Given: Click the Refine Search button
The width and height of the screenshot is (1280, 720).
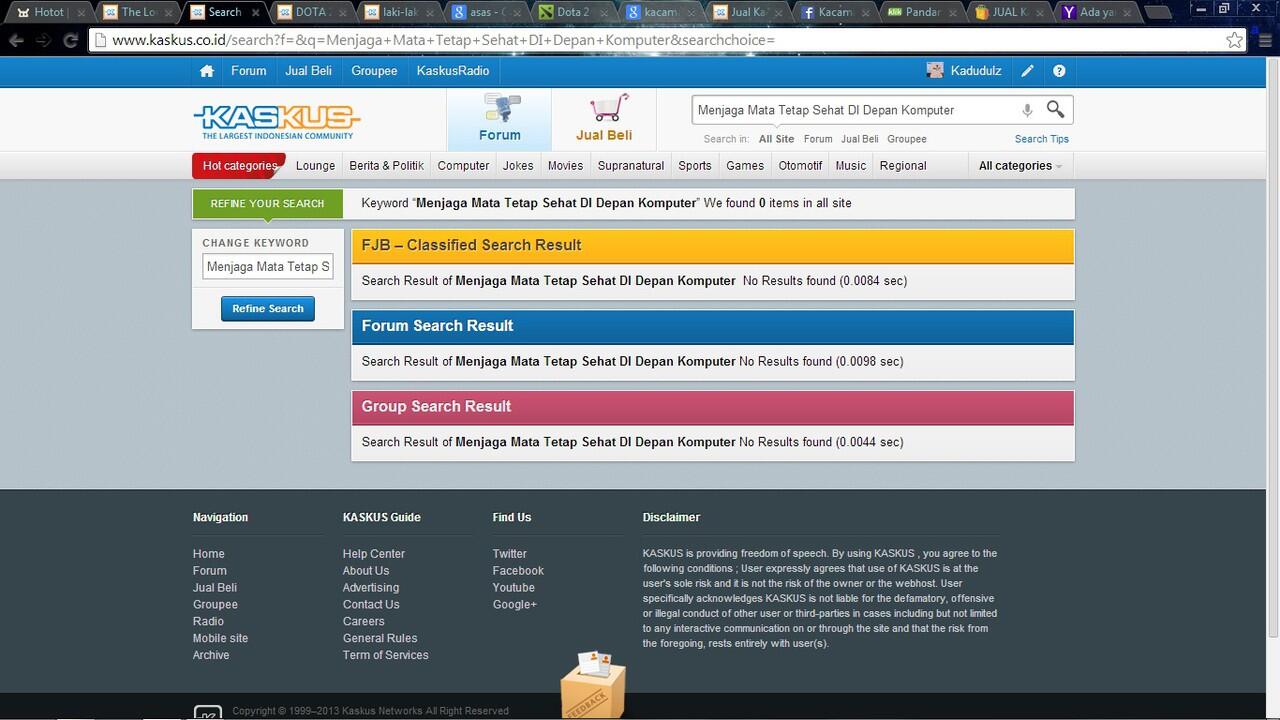Looking at the screenshot, I should tap(268, 308).
